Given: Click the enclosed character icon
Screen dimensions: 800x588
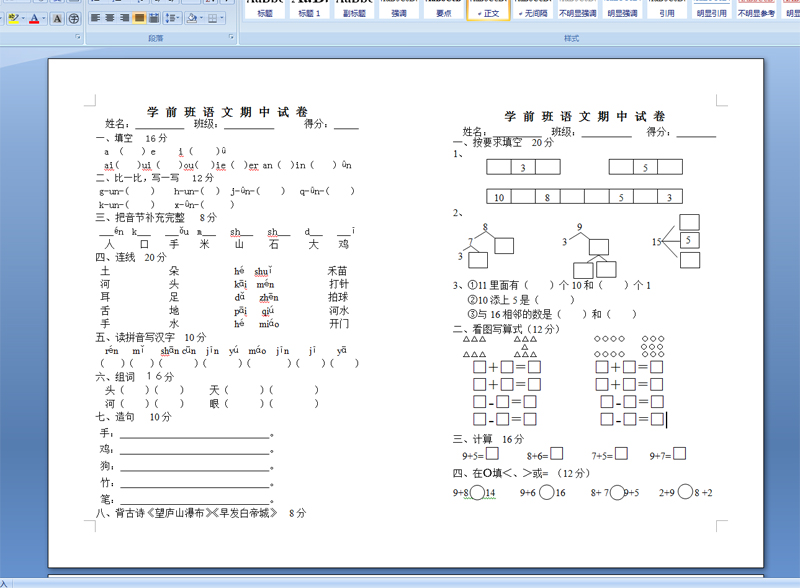Looking at the screenshot, I should click(74, 19).
